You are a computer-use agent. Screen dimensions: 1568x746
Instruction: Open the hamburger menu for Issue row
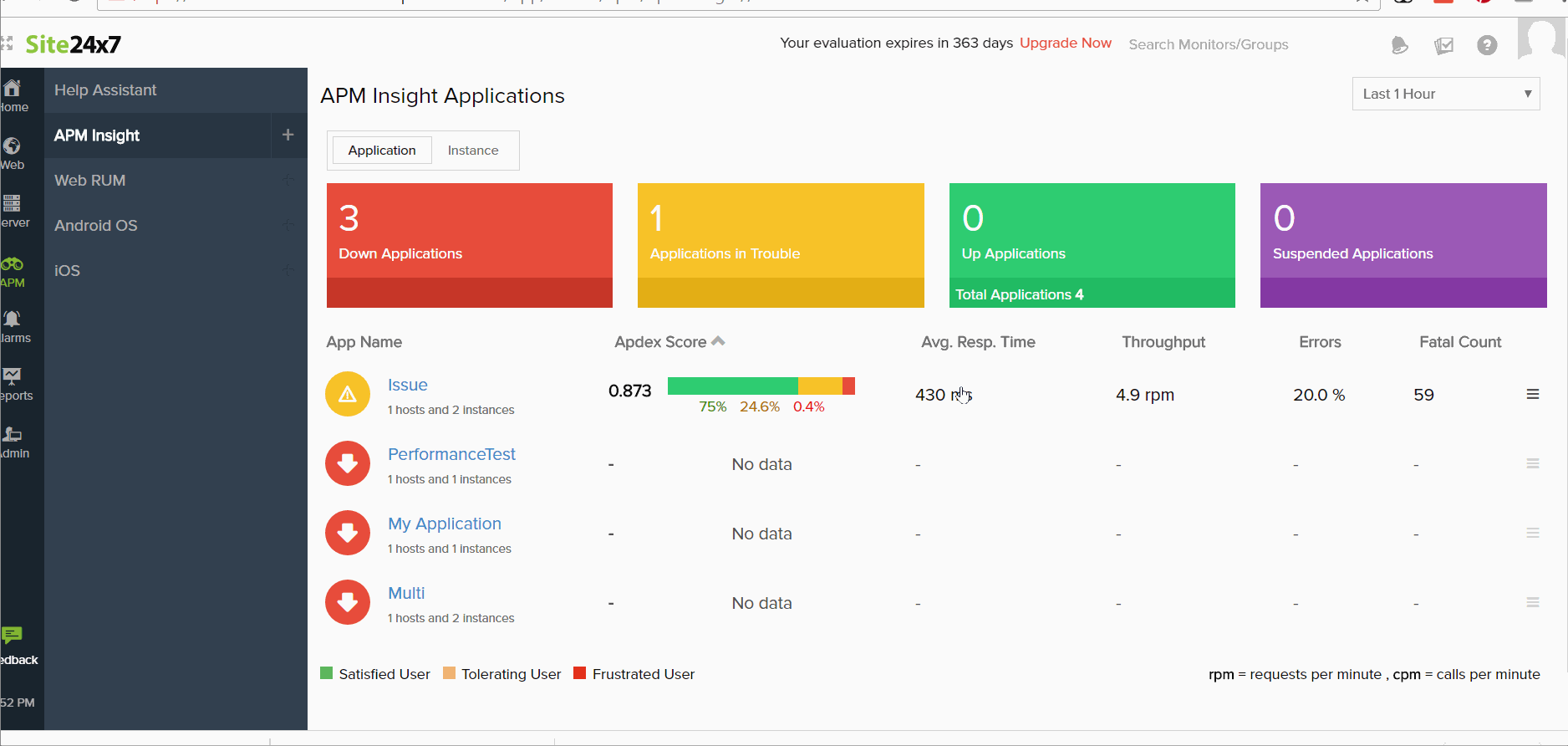[1533, 394]
